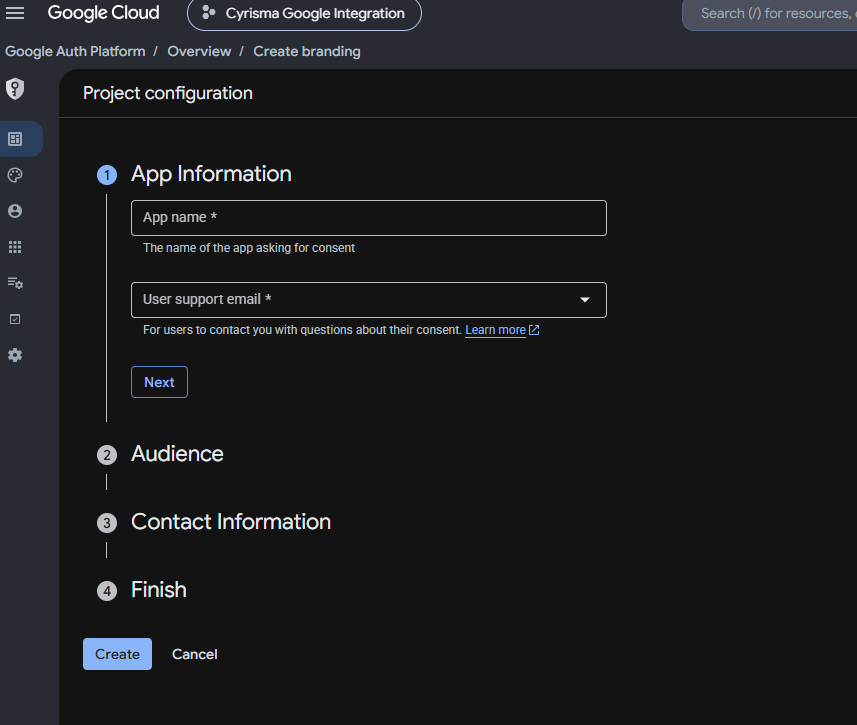Open Audience via the person sidebar icon
The image size is (857, 725).
[x=15, y=211]
